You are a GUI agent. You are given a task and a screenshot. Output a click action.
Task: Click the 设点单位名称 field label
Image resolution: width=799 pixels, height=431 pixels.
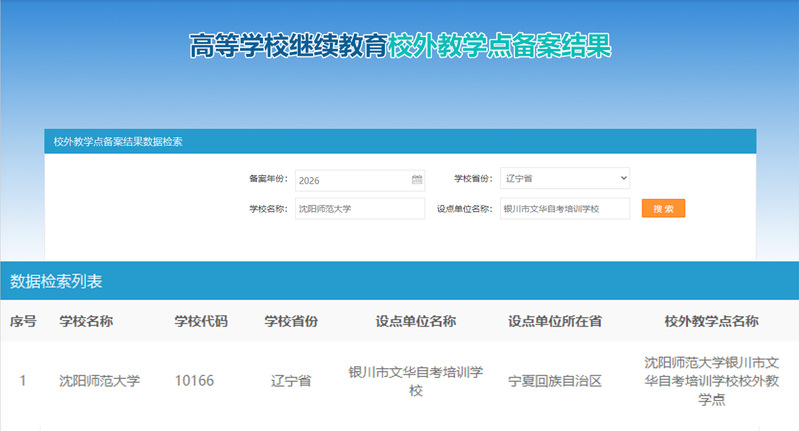point(465,209)
